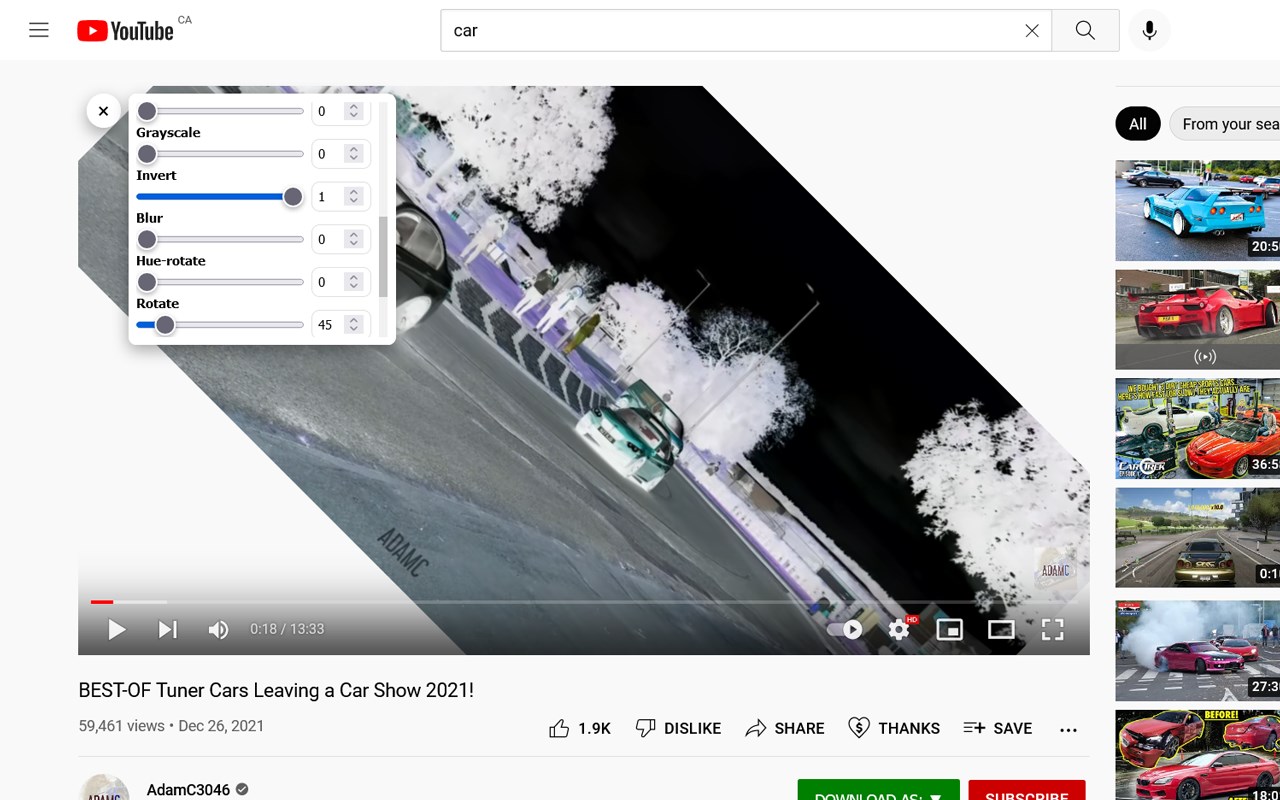1280x800 pixels.
Task: Open the DOWNLOAD AS dropdown
Action: coord(878,790)
